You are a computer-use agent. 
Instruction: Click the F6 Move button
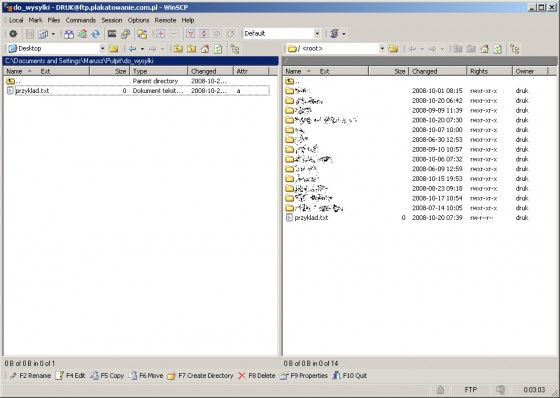146,375
